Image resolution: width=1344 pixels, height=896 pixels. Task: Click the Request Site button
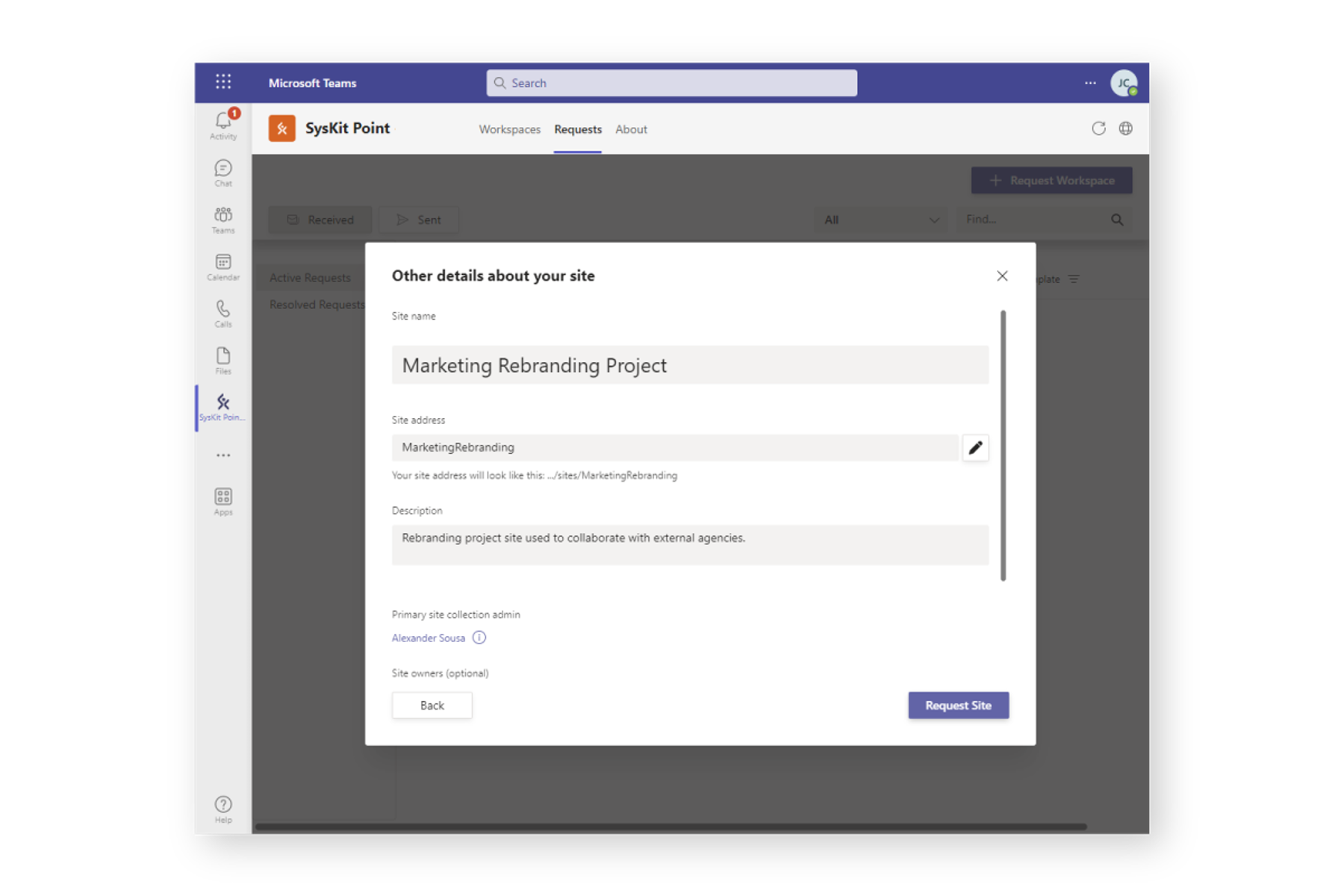click(x=958, y=705)
